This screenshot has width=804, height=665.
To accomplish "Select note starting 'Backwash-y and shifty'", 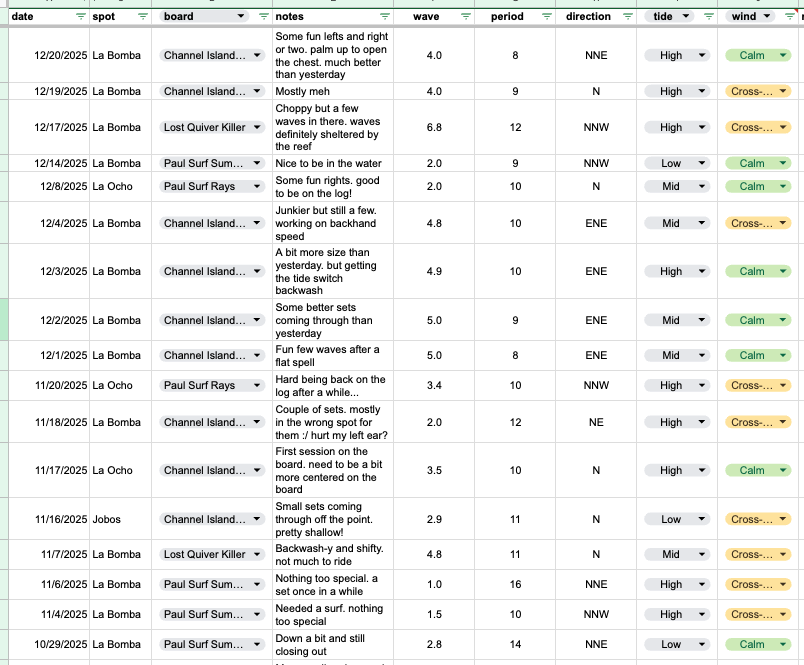I will click(333, 554).
